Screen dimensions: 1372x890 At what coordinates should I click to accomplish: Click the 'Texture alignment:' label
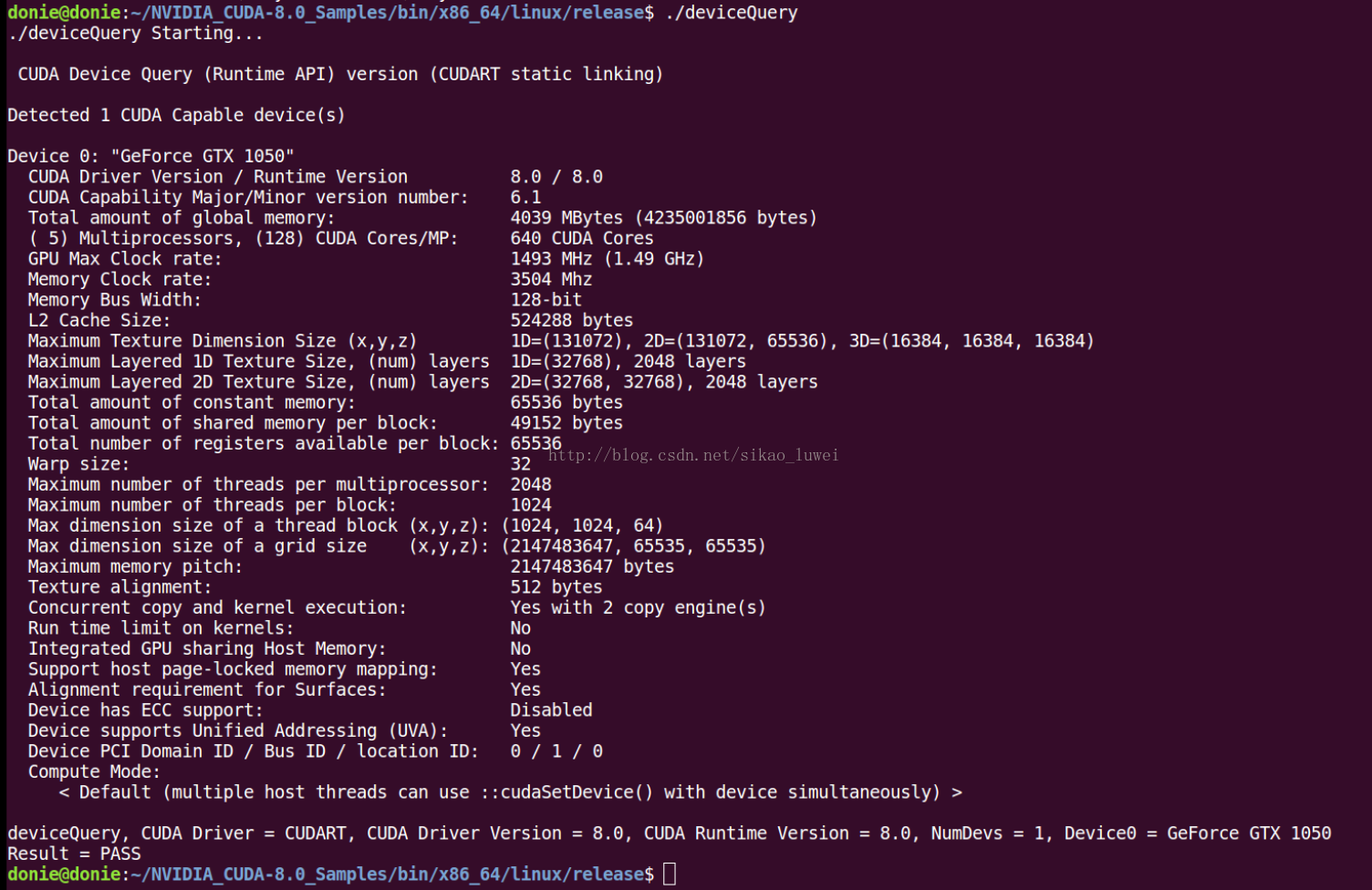(120, 587)
